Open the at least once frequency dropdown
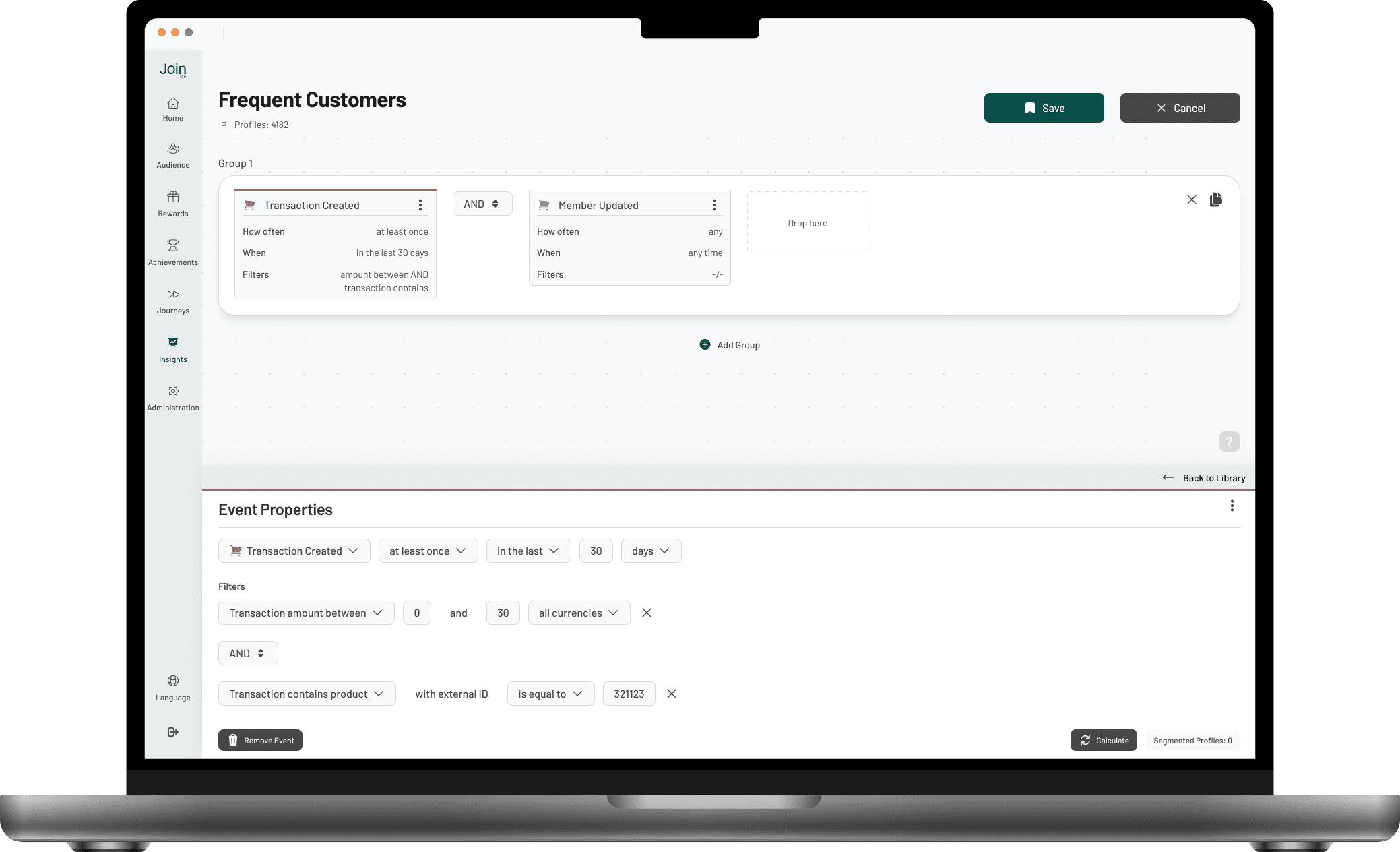The height and width of the screenshot is (852, 1400). click(x=428, y=551)
